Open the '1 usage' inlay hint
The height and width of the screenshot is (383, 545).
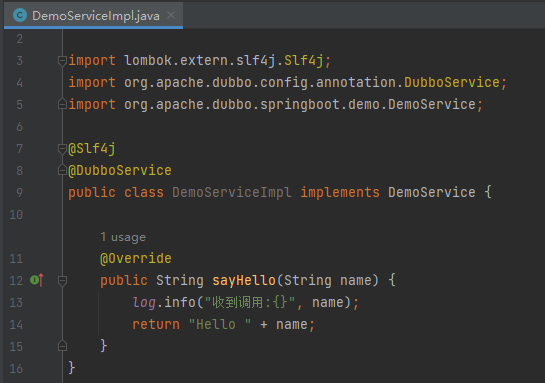click(123, 237)
